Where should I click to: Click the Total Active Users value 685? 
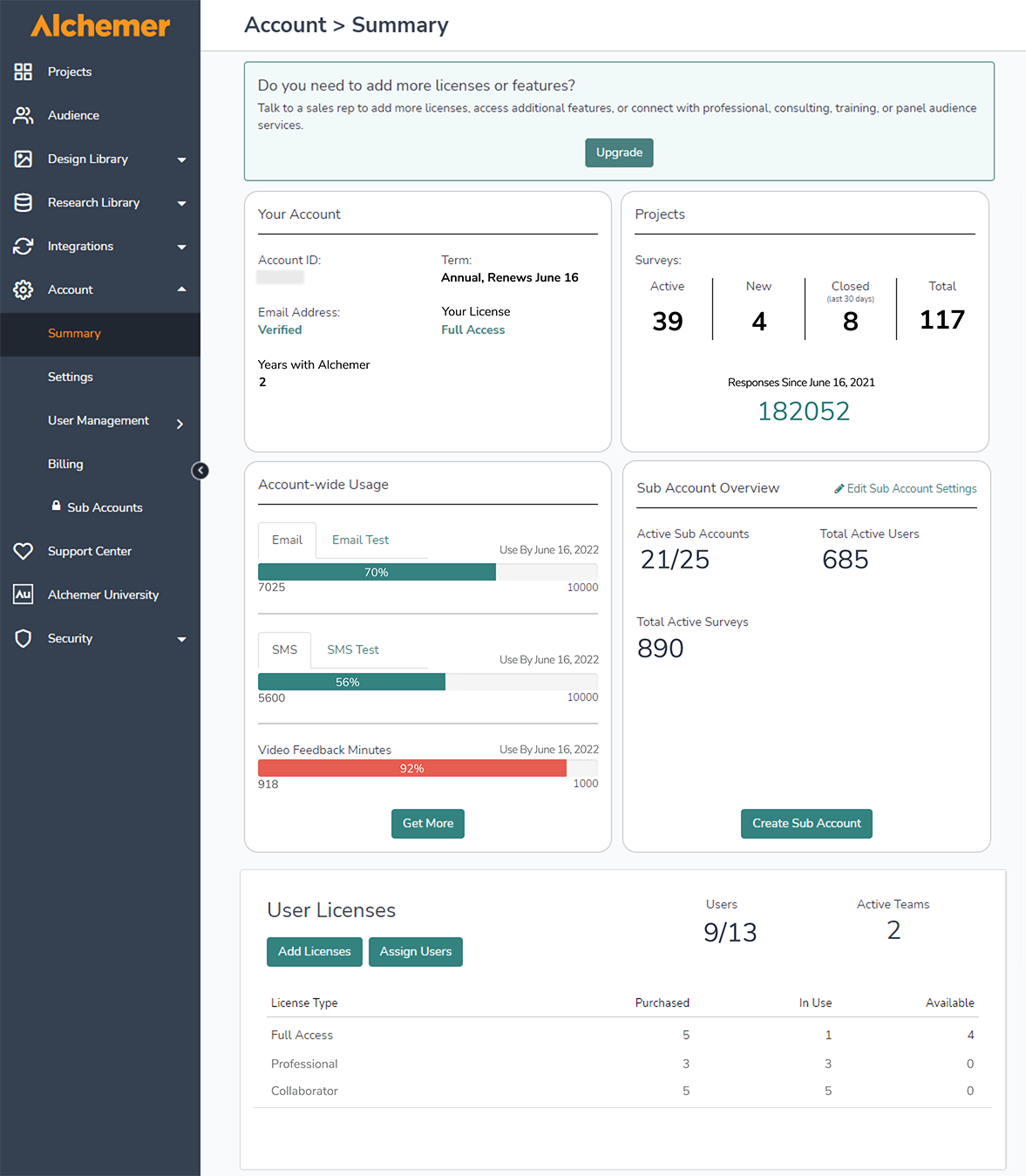846,560
